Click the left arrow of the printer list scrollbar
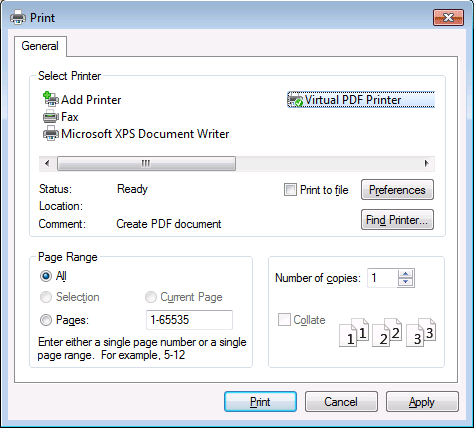The image size is (474, 428). tap(47, 163)
